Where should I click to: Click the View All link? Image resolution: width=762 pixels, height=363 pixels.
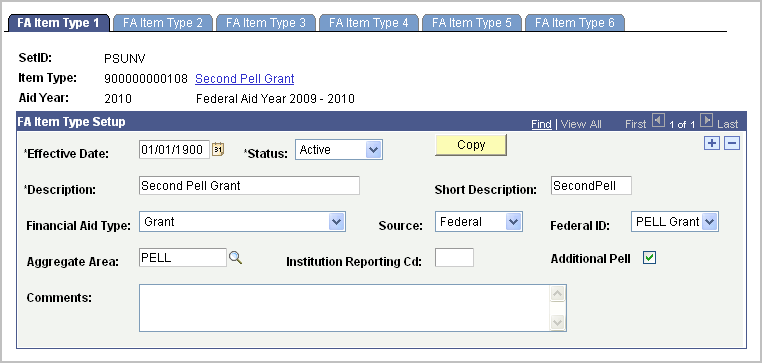581,124
